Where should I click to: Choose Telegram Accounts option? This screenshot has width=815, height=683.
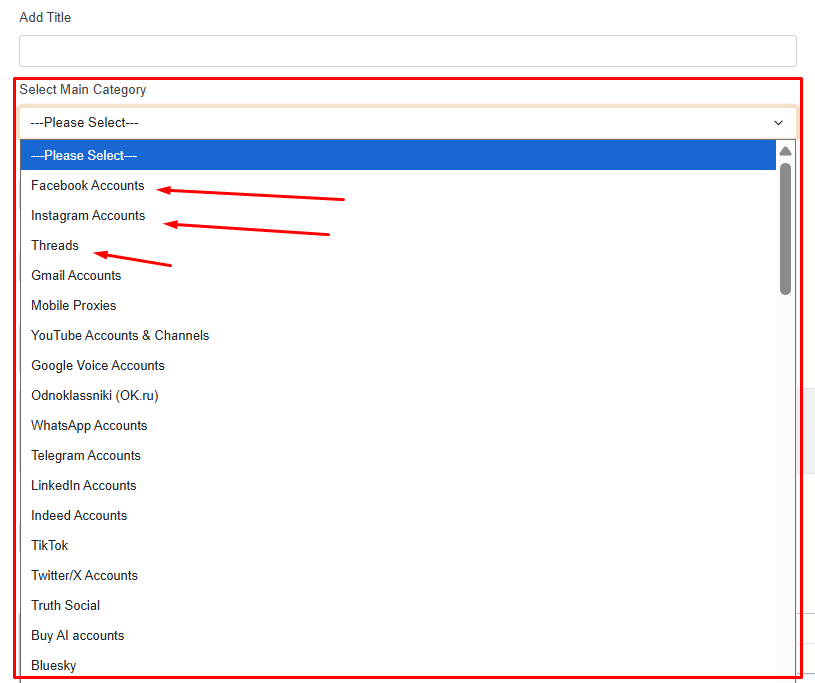(x=398, y=455)
